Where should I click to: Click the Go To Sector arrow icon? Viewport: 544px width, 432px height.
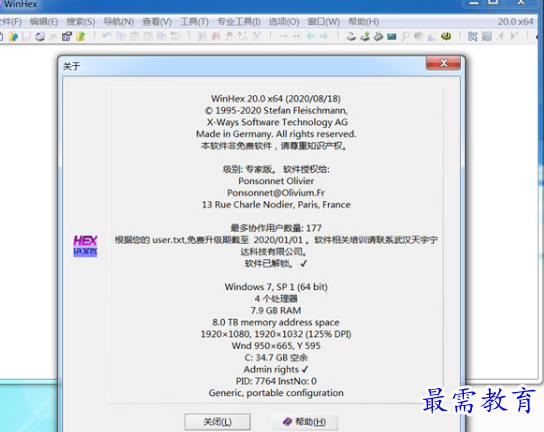297,36
